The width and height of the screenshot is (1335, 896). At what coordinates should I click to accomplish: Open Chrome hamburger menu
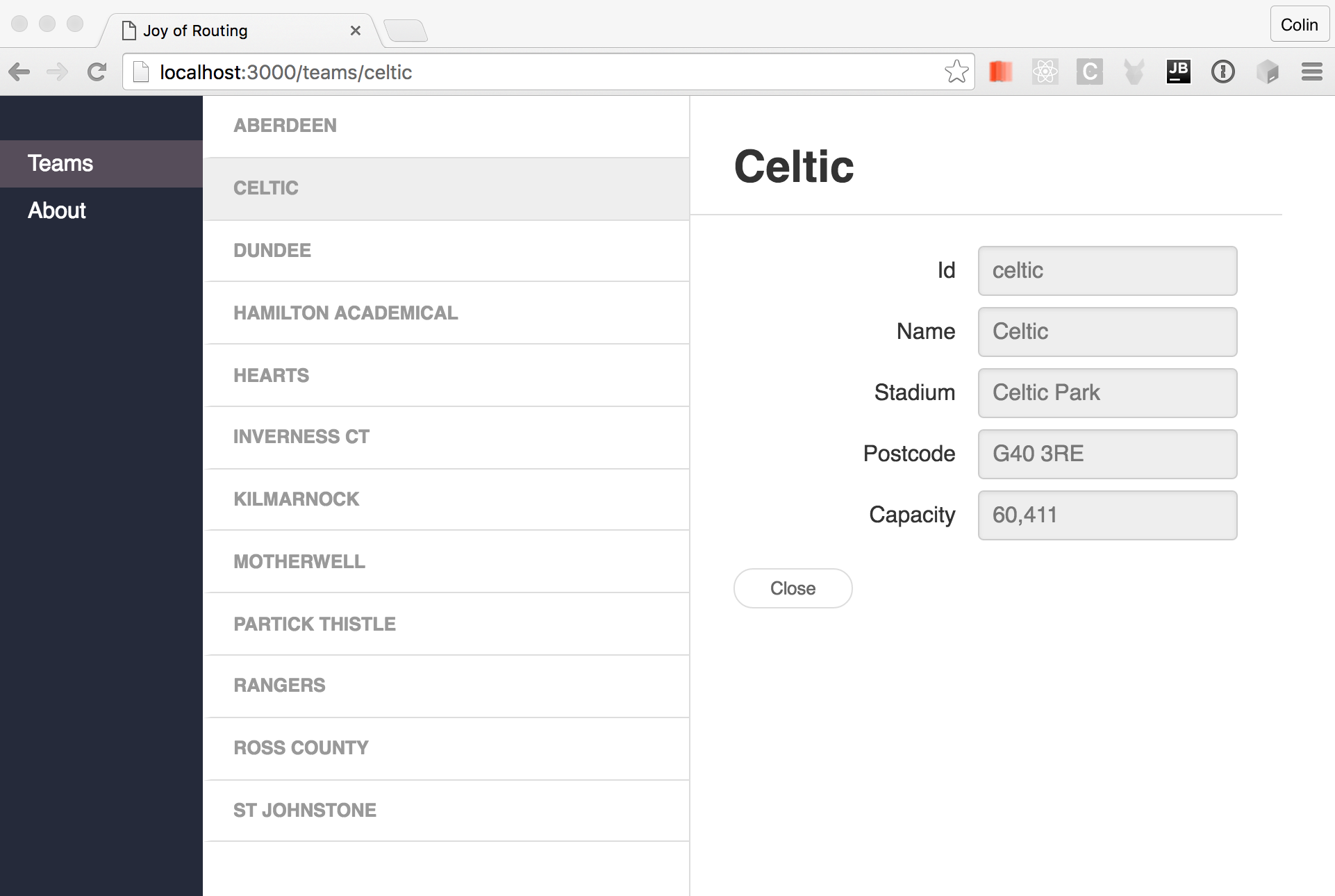pos(1312,72)
